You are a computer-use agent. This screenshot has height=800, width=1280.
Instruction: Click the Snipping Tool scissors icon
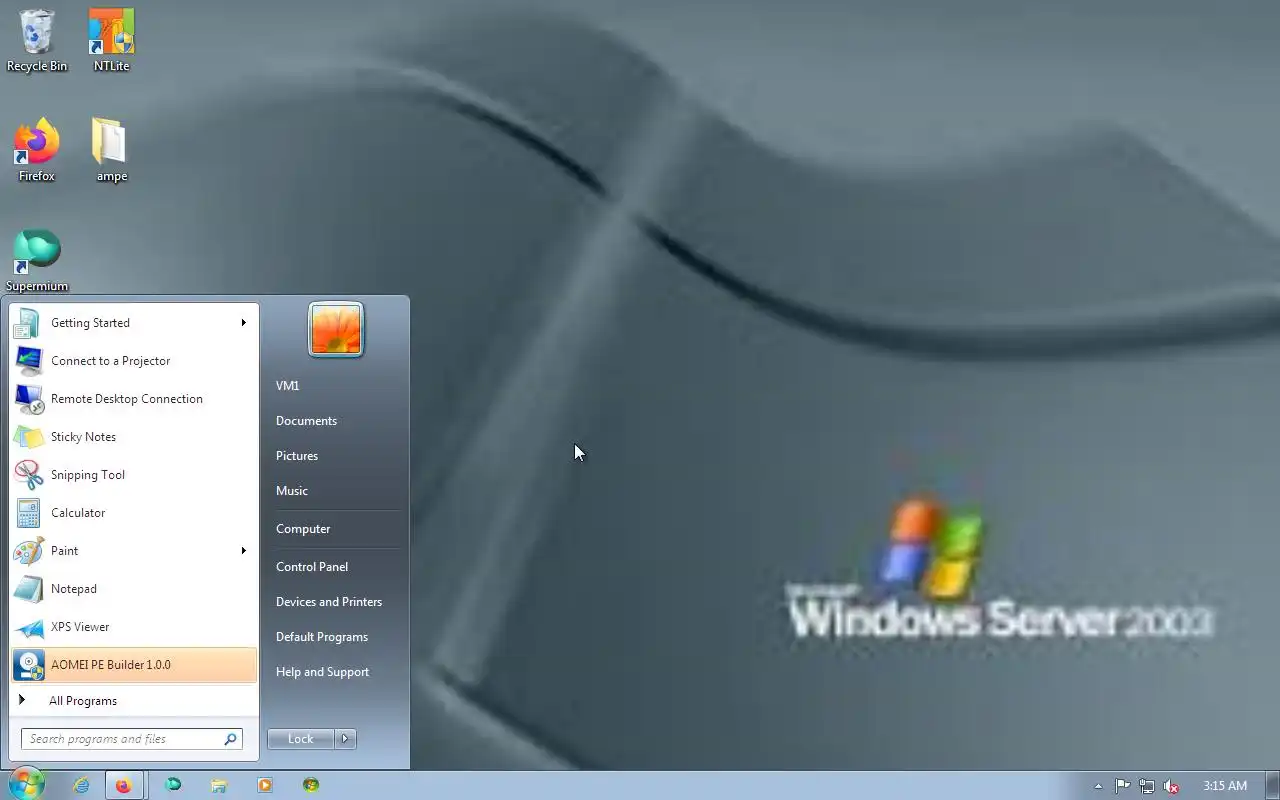pos(28,475)
